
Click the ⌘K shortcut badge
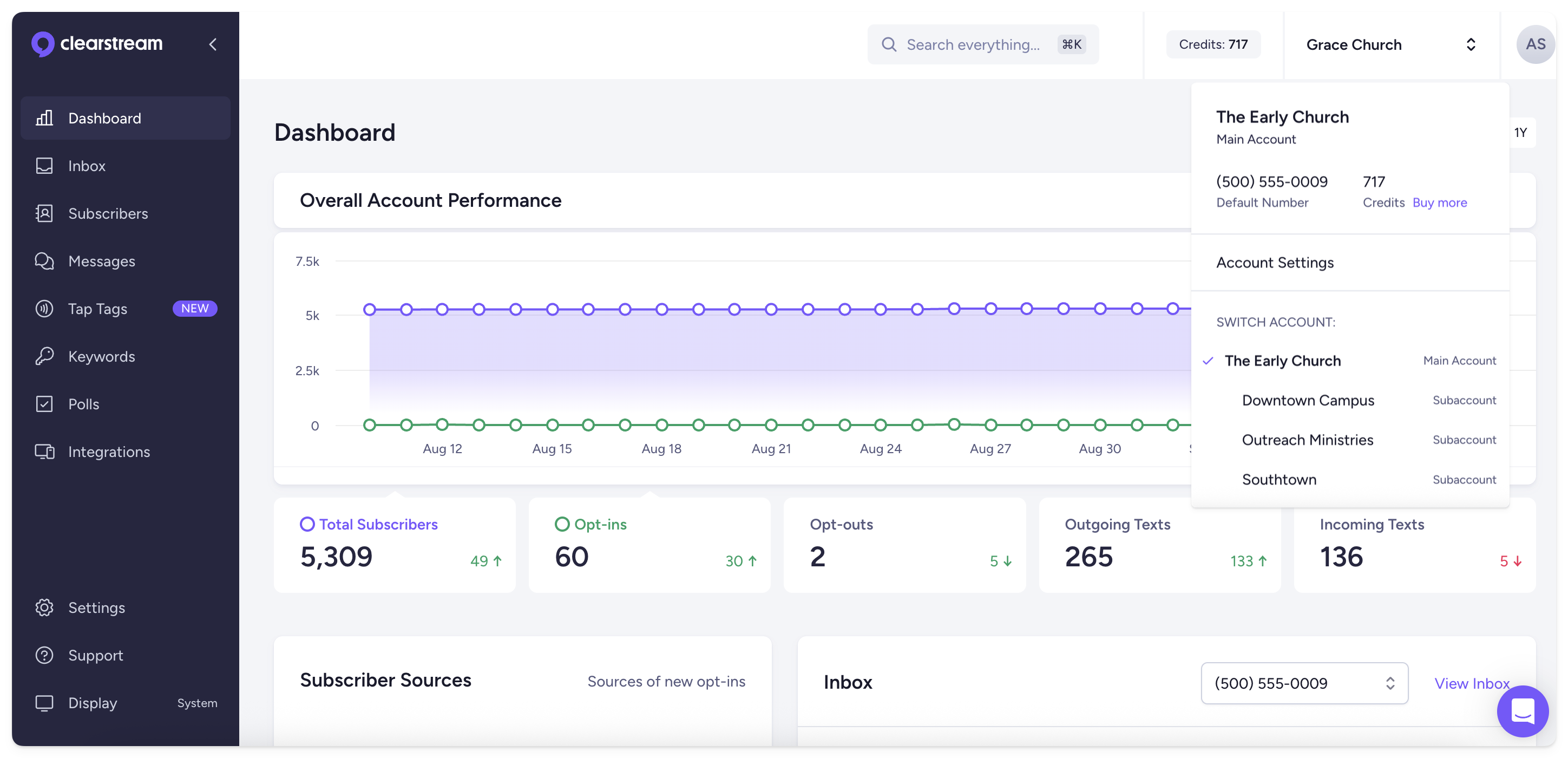1071,44
